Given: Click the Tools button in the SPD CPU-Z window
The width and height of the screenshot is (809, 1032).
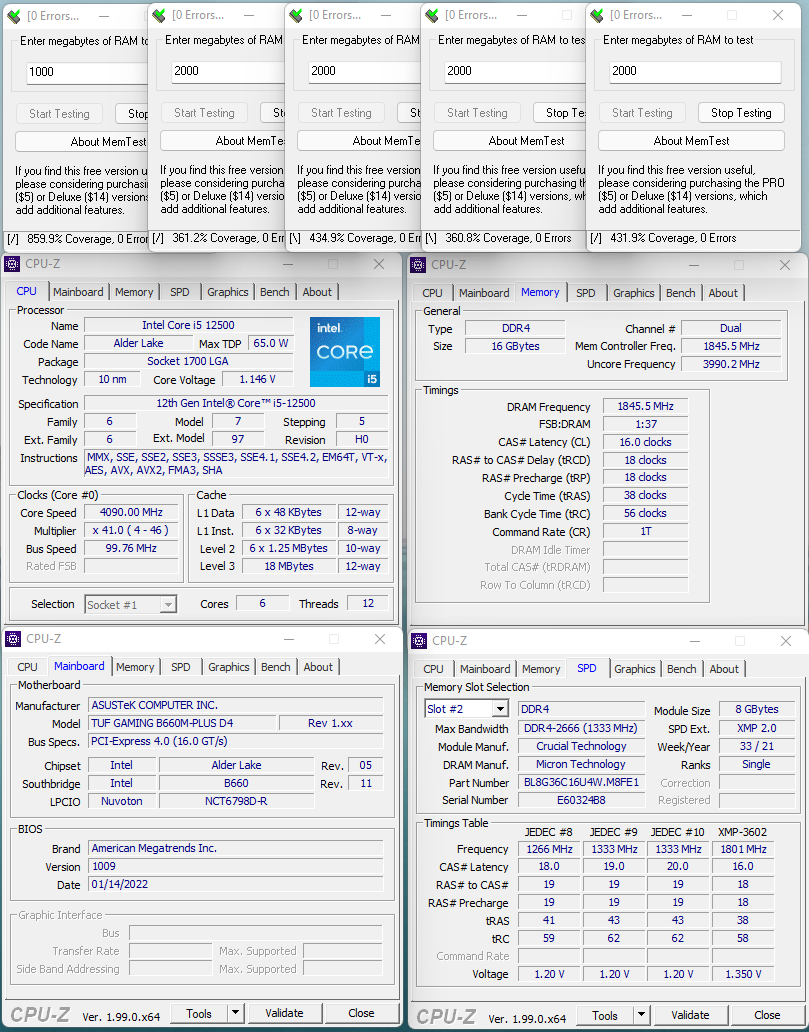Looking at the screenshot, I should click(x=605, y=1015).
